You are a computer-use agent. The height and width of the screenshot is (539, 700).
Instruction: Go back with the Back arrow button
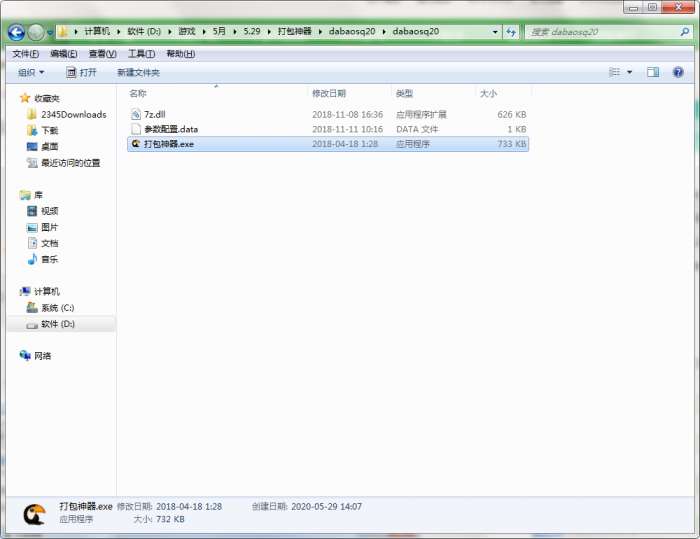(x=17, y=32)
